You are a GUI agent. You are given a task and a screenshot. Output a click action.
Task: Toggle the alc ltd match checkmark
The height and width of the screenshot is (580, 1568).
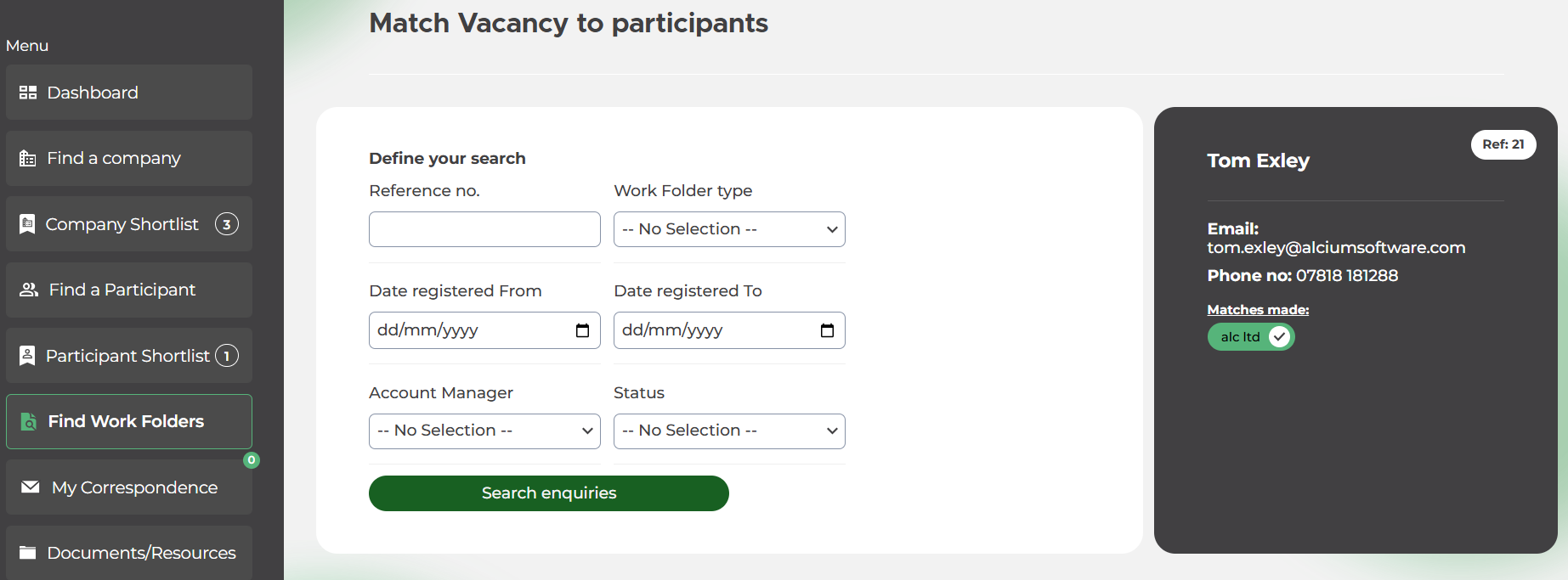[x=1279, y=337]
